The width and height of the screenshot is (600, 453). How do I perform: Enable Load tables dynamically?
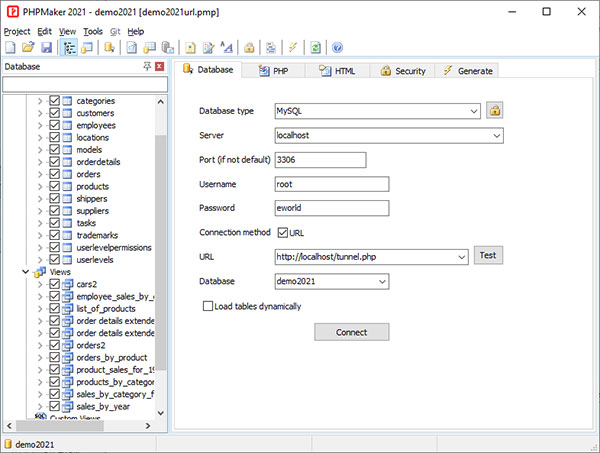207,306
